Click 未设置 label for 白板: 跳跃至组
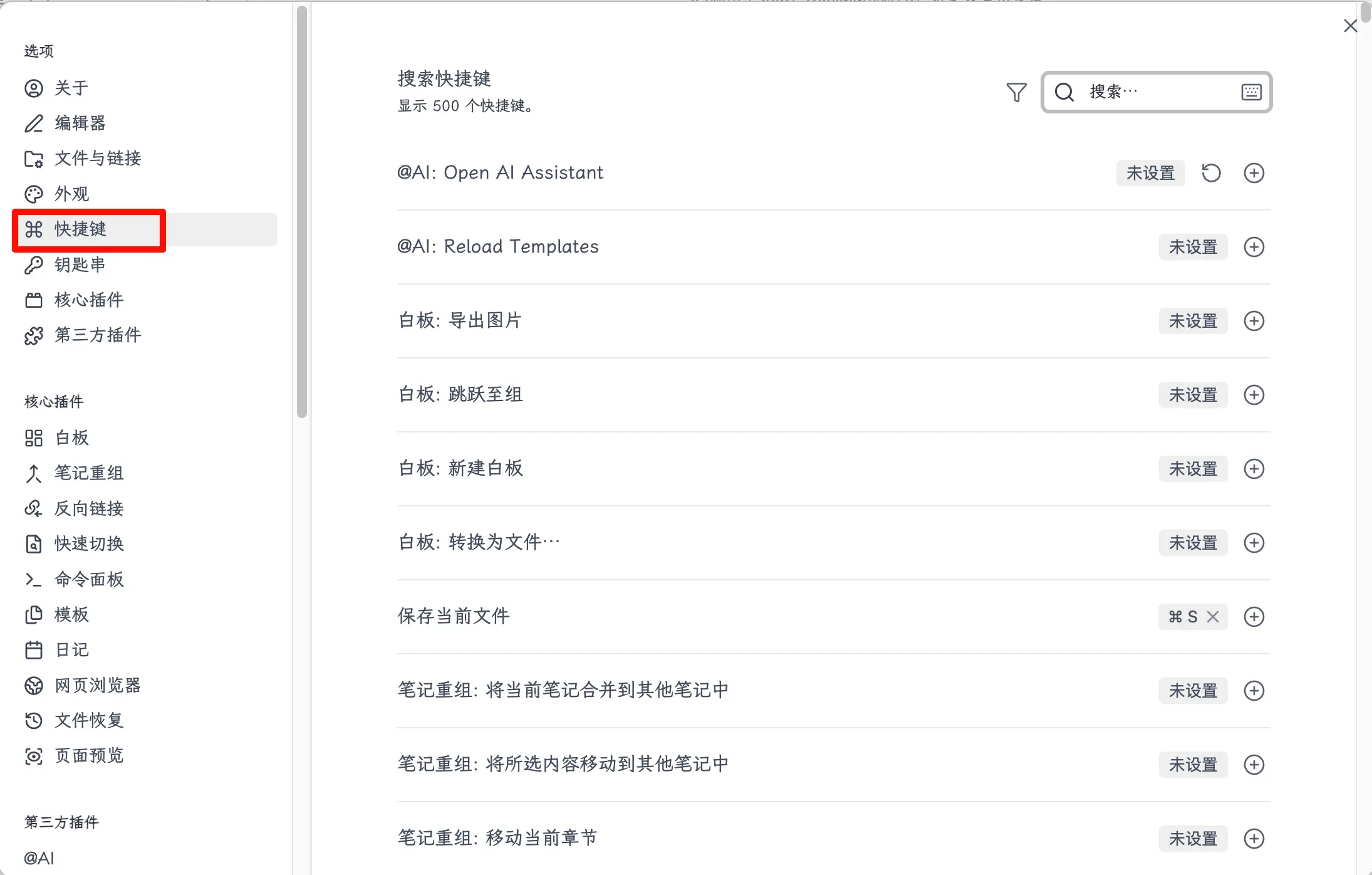Viewport: 1372px width, 875px height. pos(1193,395)
